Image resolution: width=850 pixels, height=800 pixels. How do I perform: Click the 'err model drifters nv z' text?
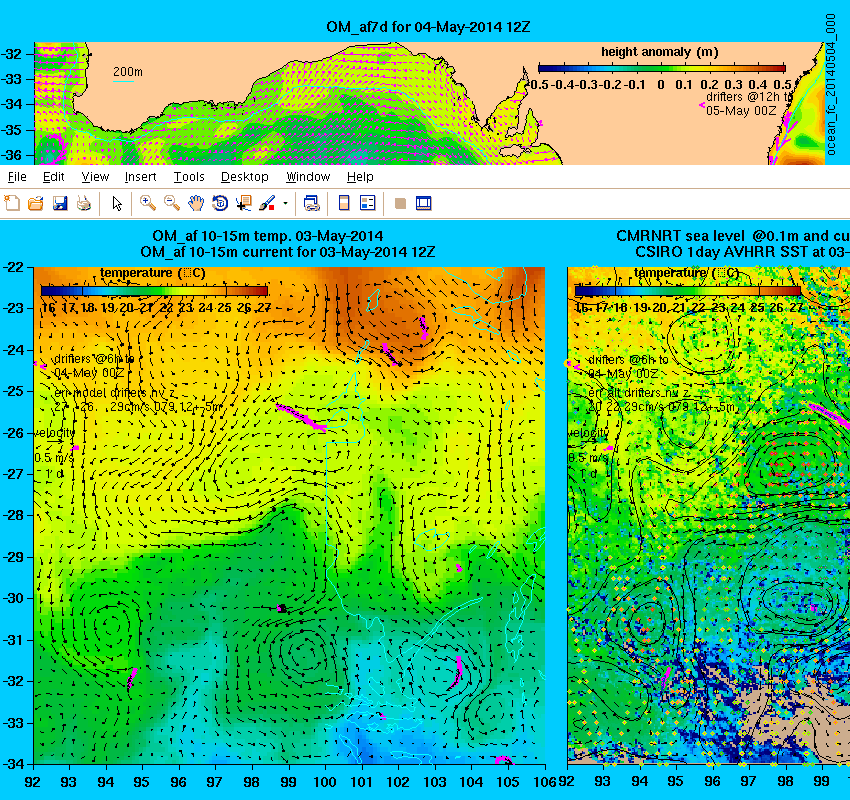pos(114,392)
